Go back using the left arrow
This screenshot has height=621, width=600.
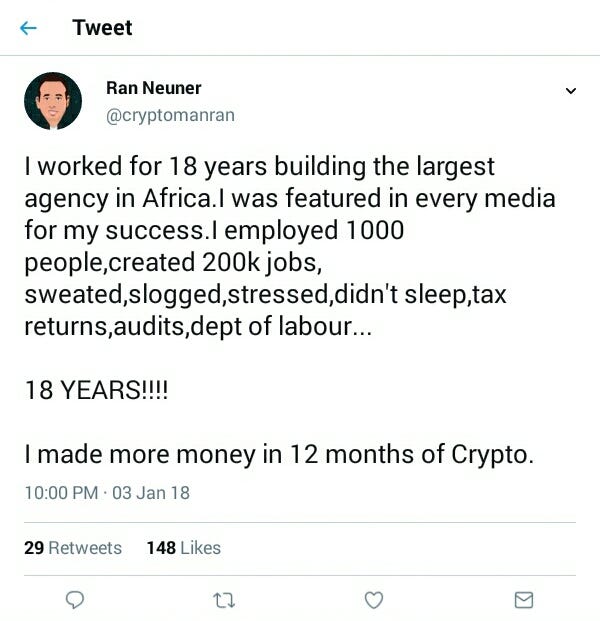click(x=28, y=28)
